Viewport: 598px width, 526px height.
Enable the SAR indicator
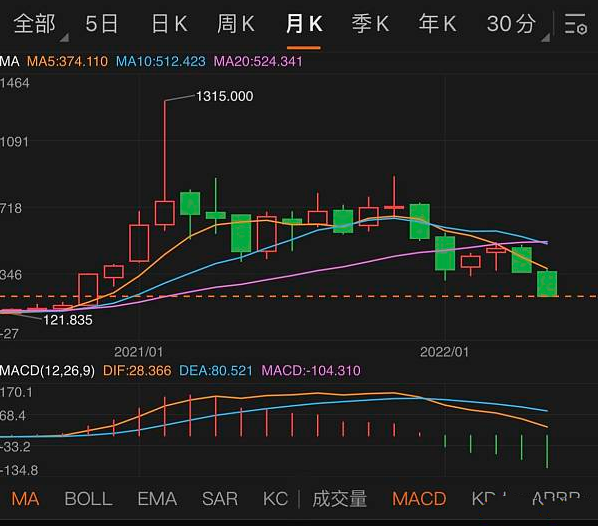(220, 499)
